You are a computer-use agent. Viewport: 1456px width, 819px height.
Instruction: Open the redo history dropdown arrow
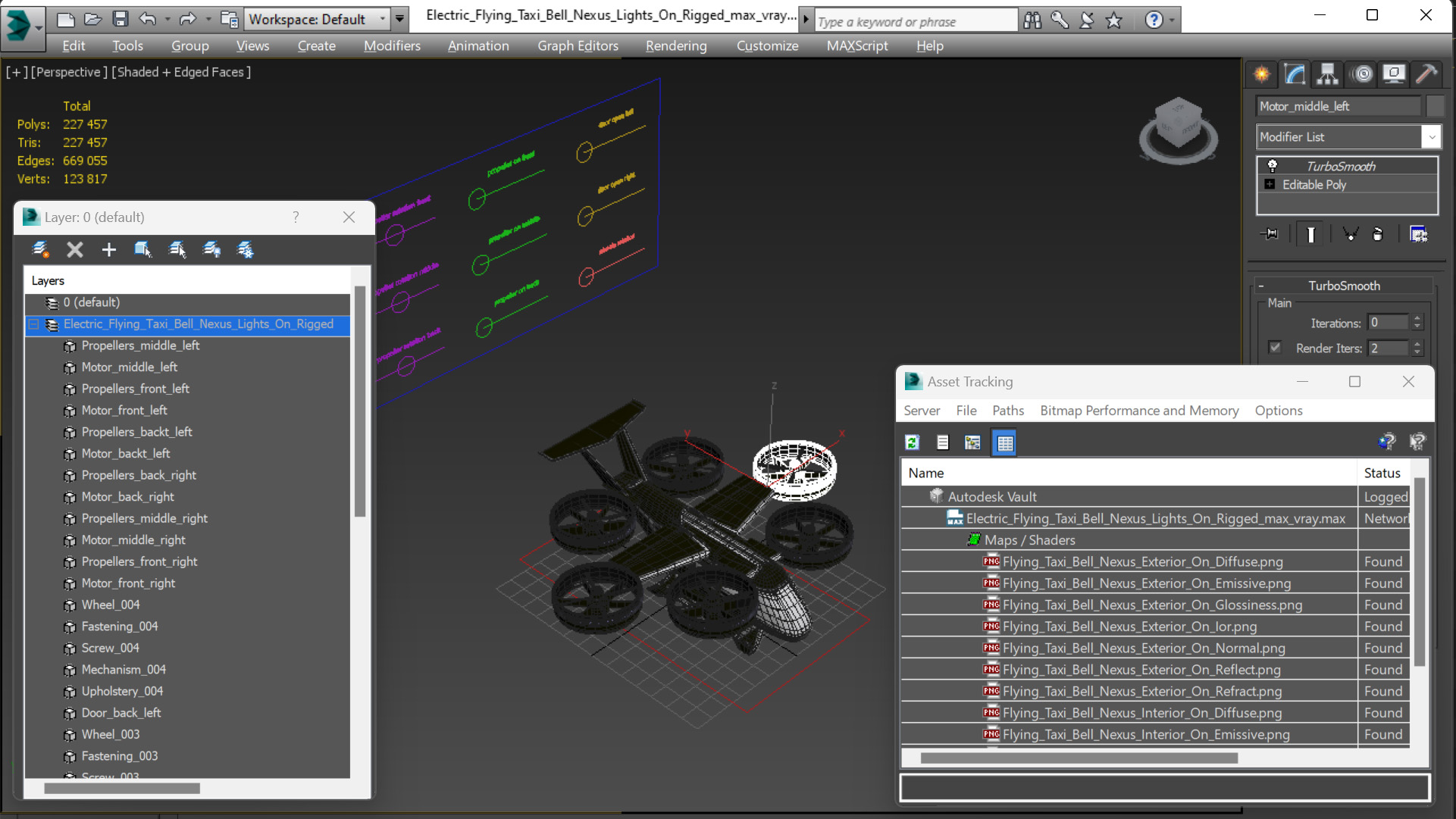(x=208, y=19)
